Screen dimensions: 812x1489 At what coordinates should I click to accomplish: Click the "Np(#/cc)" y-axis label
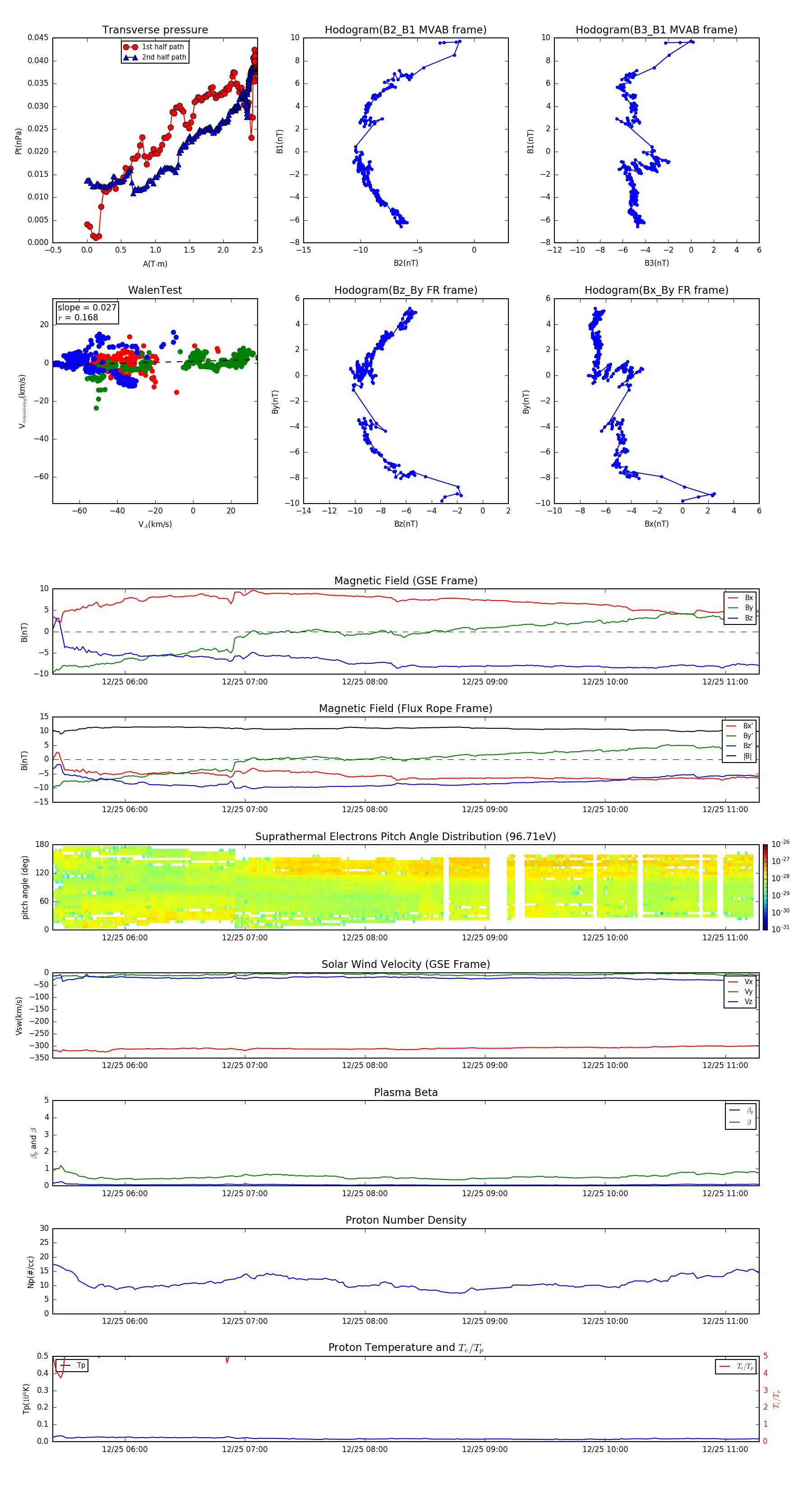tap(31, 1272)
